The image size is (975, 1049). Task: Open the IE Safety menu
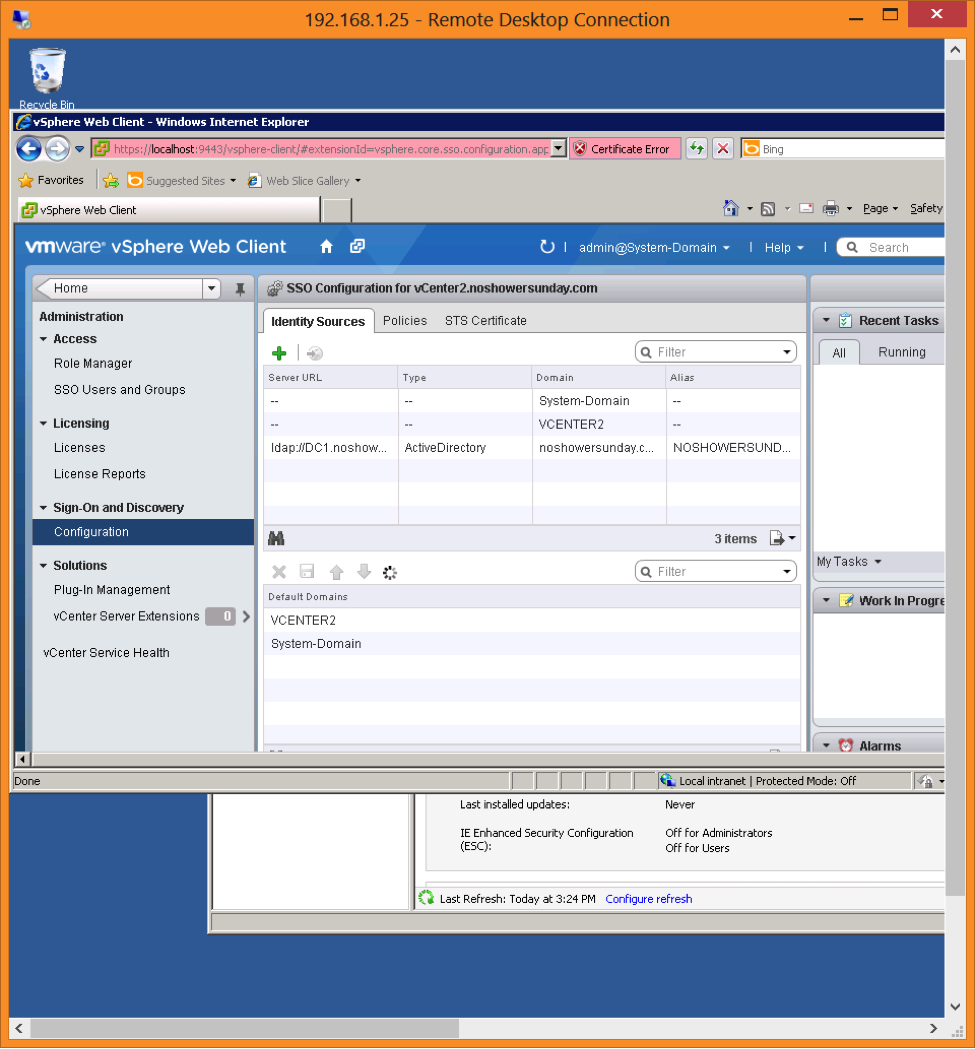coord(926,209)
